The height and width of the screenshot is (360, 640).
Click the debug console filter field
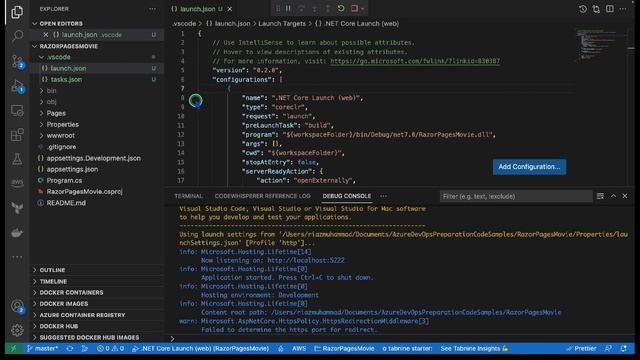(x=516, y=196)
